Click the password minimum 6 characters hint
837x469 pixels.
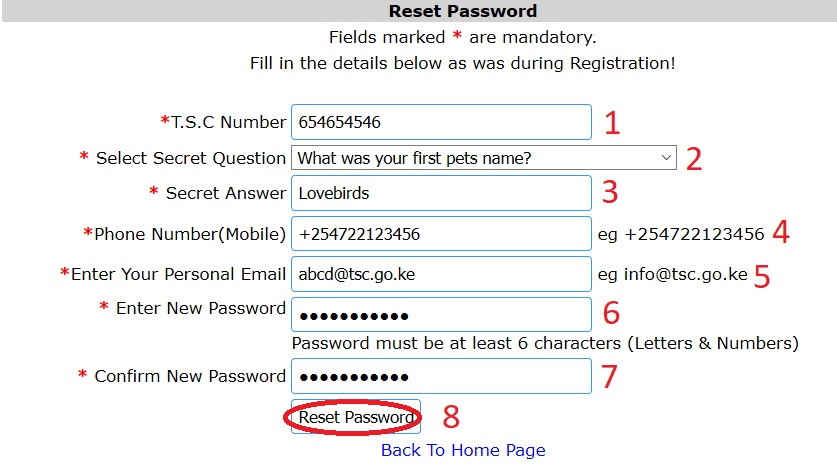click(x=545, y=344)
